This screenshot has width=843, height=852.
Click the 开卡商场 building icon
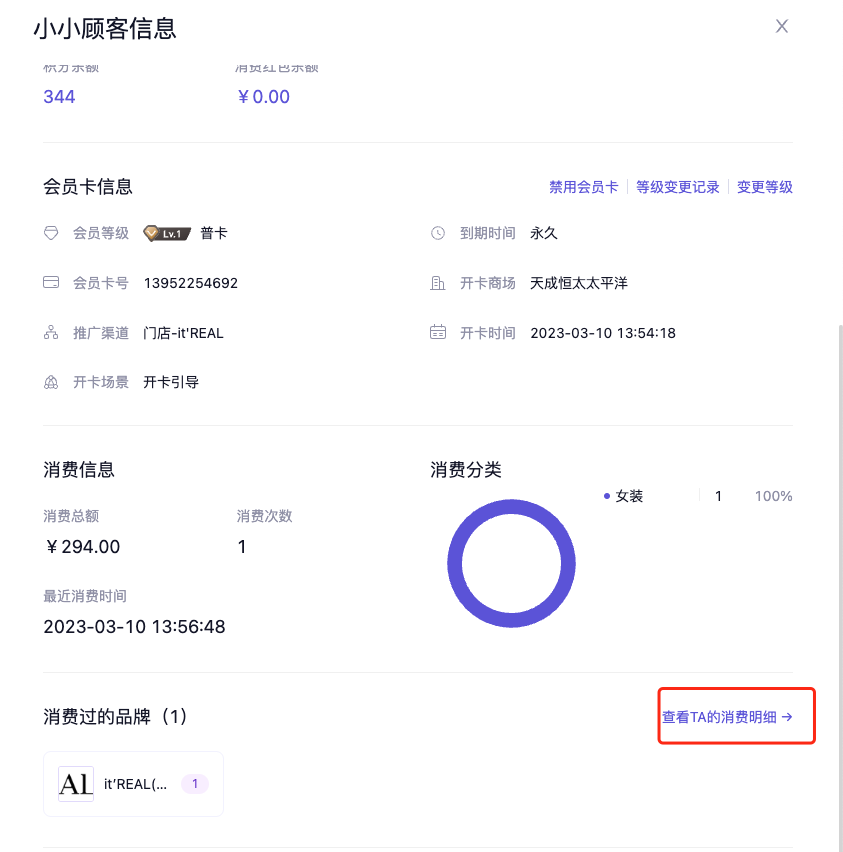click(438, 283)
